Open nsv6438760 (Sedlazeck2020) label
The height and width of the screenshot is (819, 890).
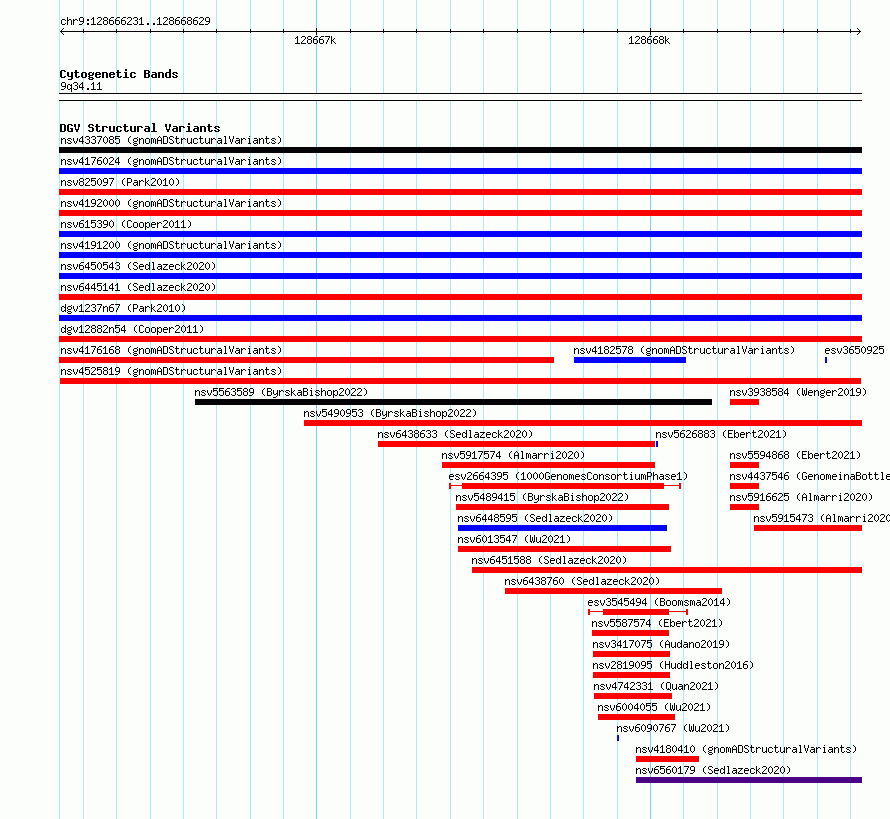[582, 581]
